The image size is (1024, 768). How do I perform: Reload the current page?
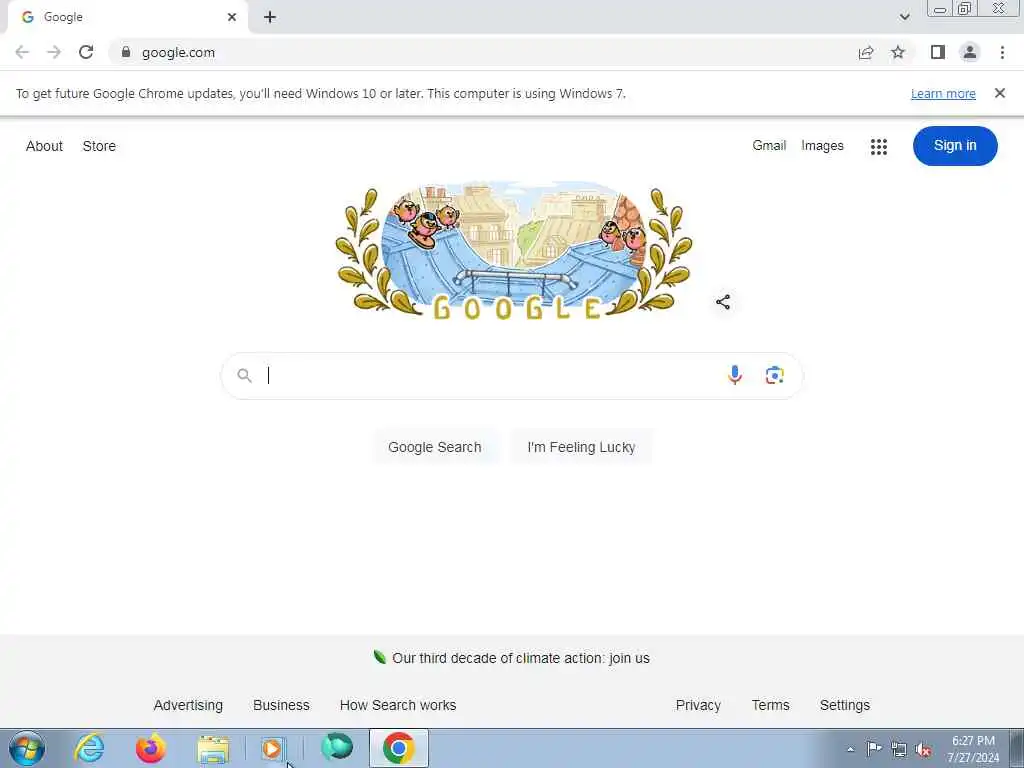click(x=86, y=52)
